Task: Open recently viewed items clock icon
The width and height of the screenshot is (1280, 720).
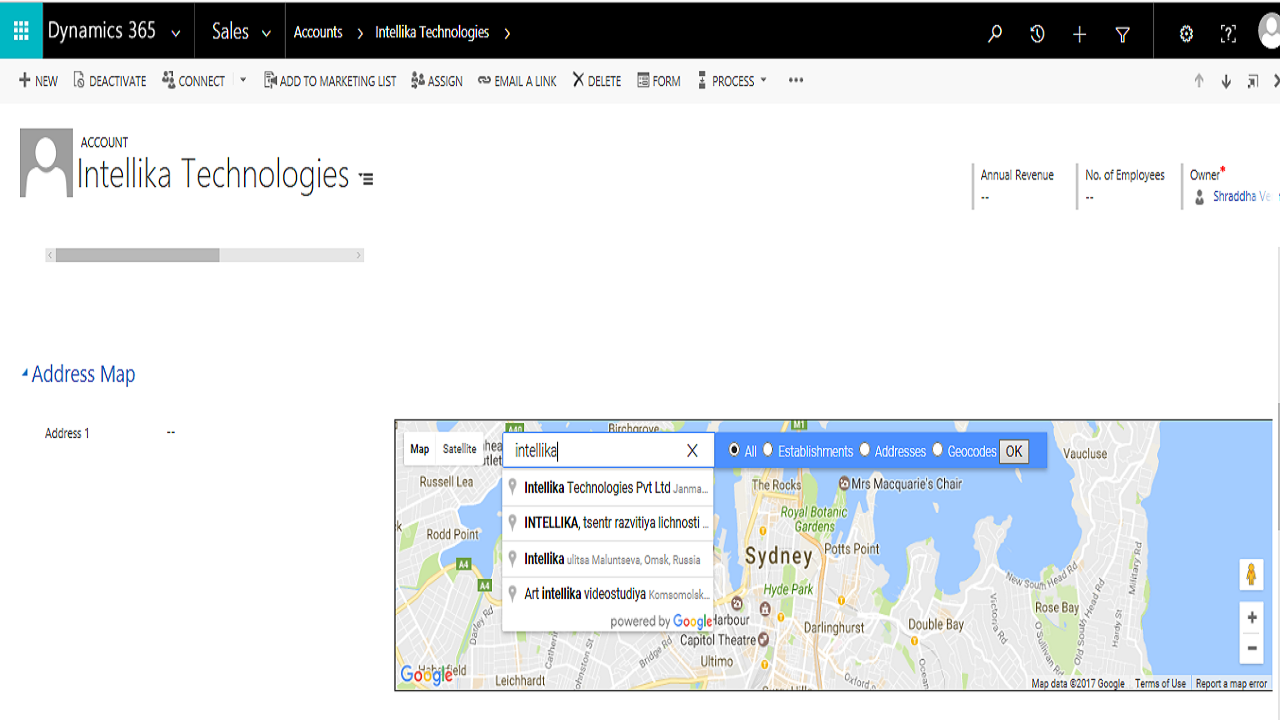Action: (1037, 34)
